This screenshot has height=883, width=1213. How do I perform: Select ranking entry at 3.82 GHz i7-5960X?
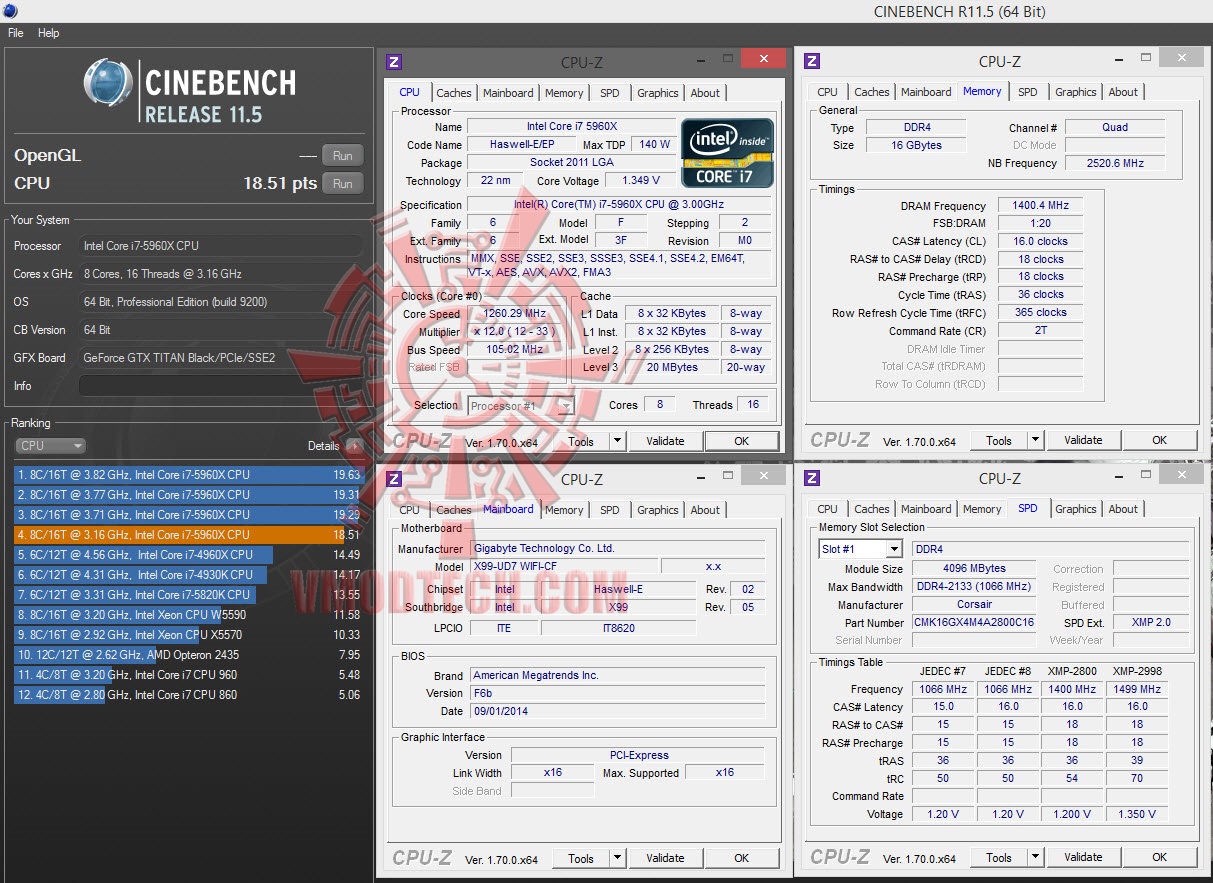pos(188,475)
